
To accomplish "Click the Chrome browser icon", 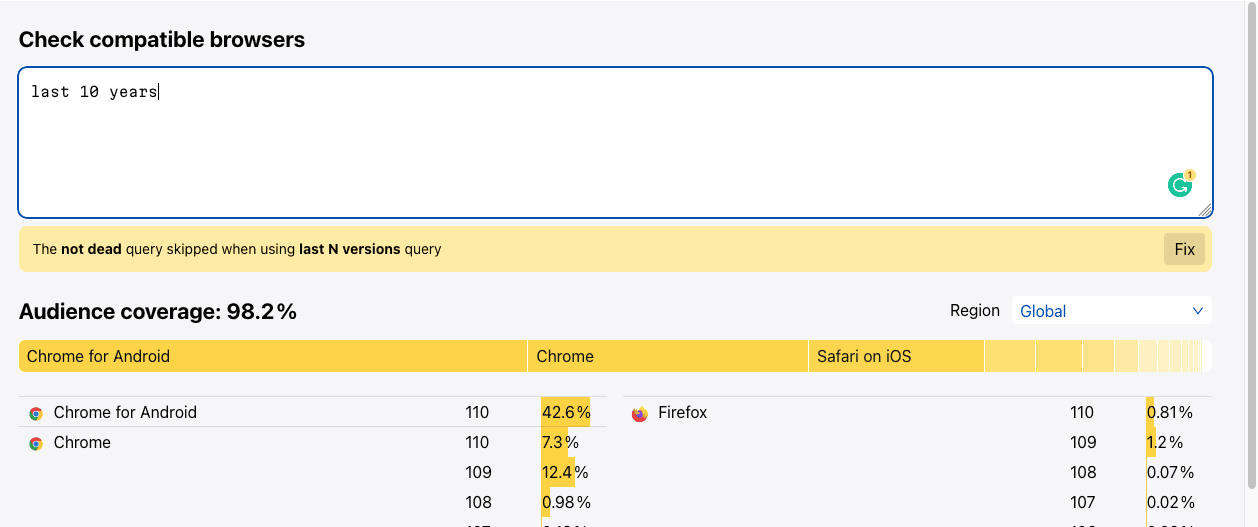I will pyautogui.click(x=36, y=443).
